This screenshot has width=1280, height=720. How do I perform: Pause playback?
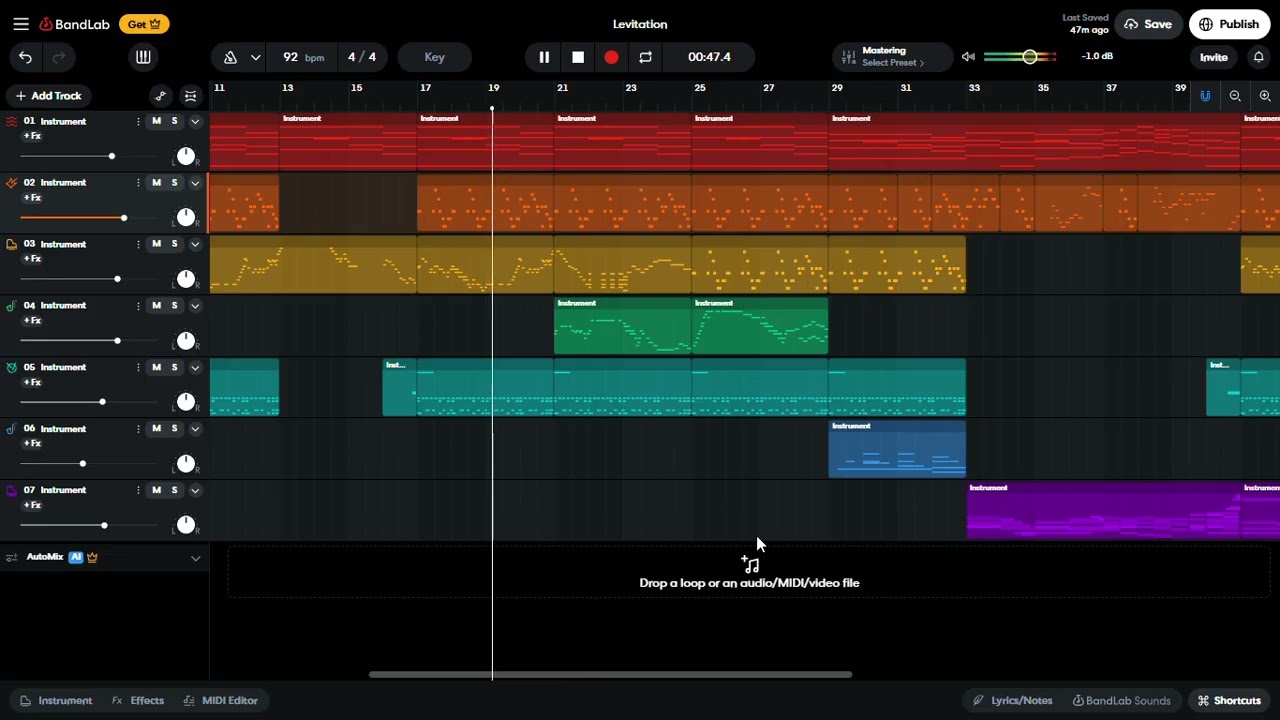coord(544,57)
